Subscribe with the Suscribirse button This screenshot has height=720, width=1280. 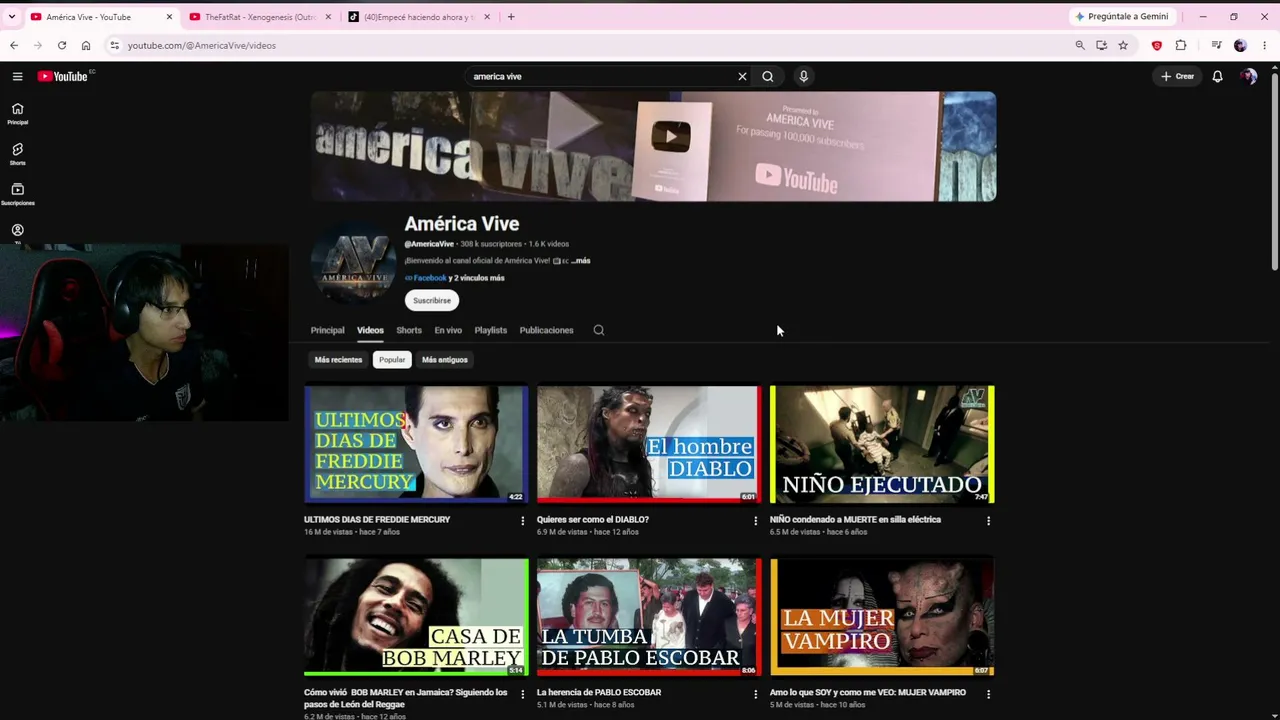[x=432, y=300]
